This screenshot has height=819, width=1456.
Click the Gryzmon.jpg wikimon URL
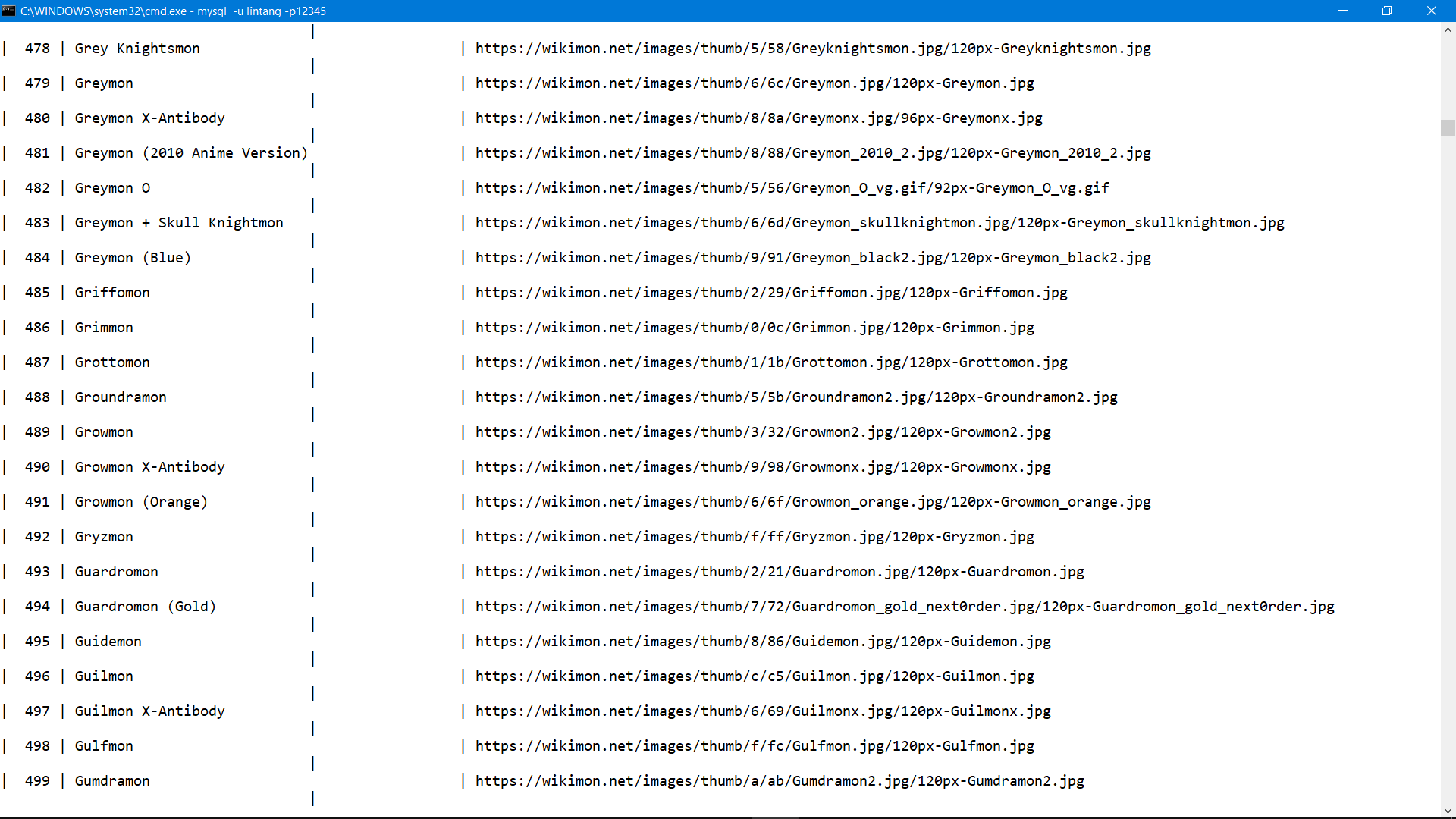[x=755, y=537]
